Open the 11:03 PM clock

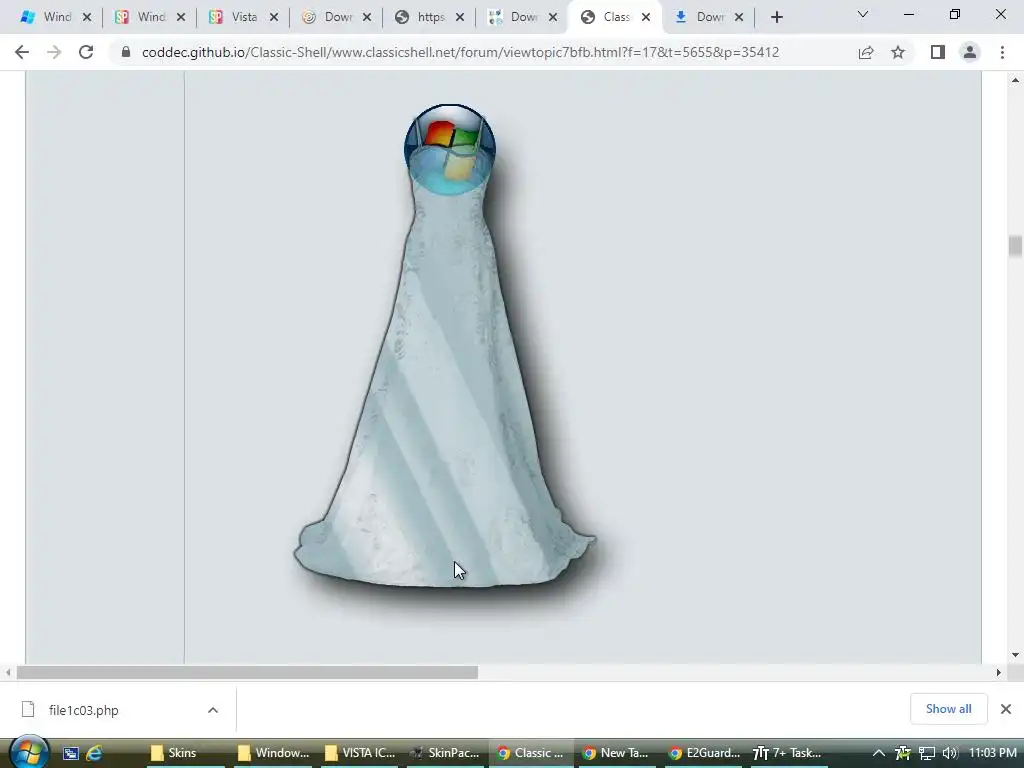993,753
